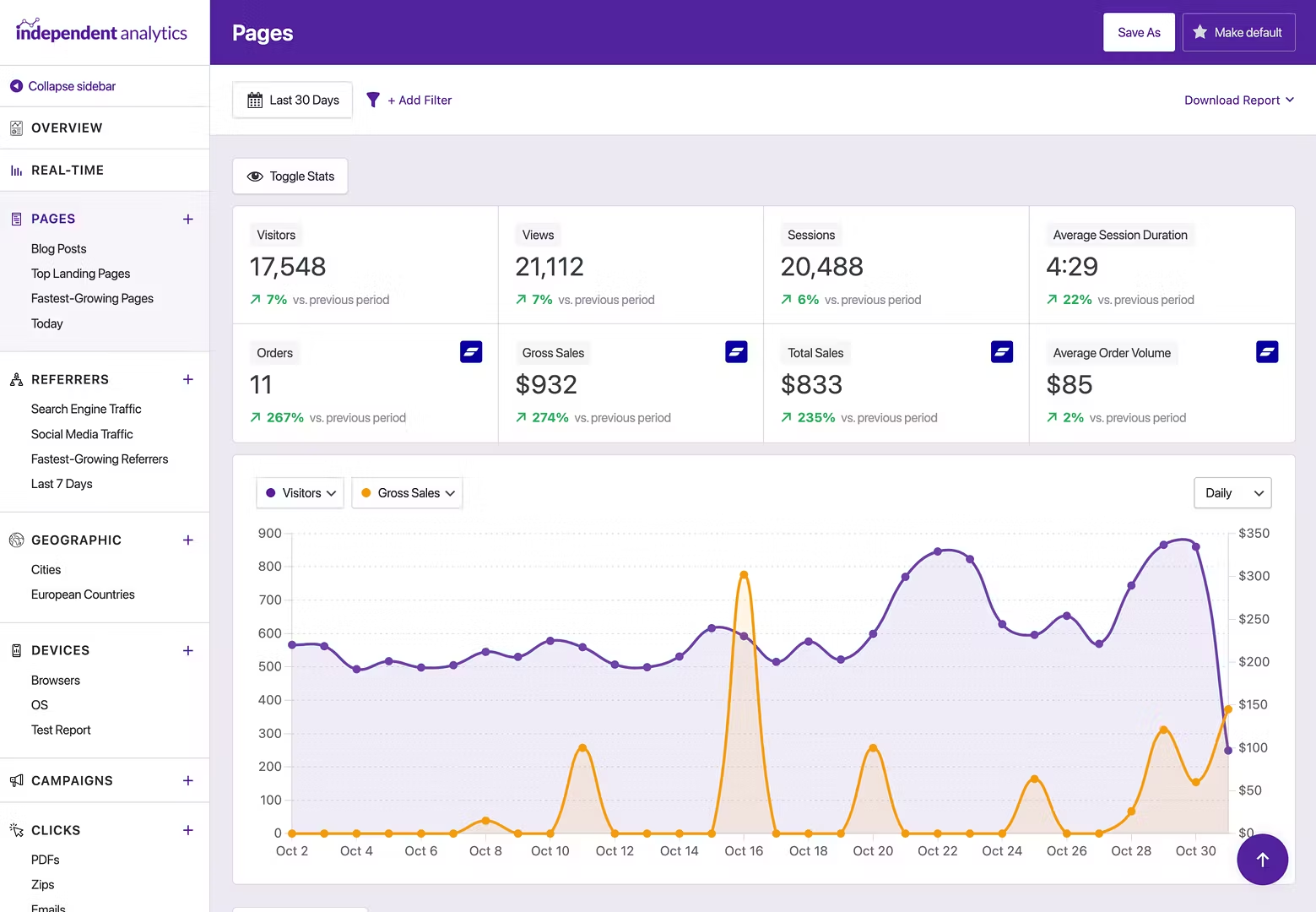Click the Make default star toggle

pos(1200,32)
